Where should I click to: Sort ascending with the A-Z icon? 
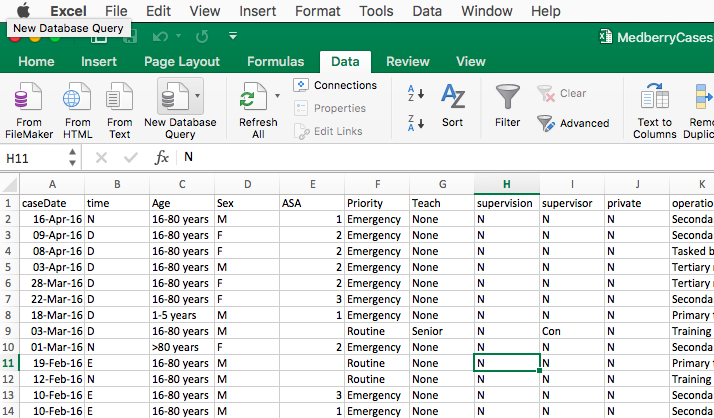click(416, 95)
